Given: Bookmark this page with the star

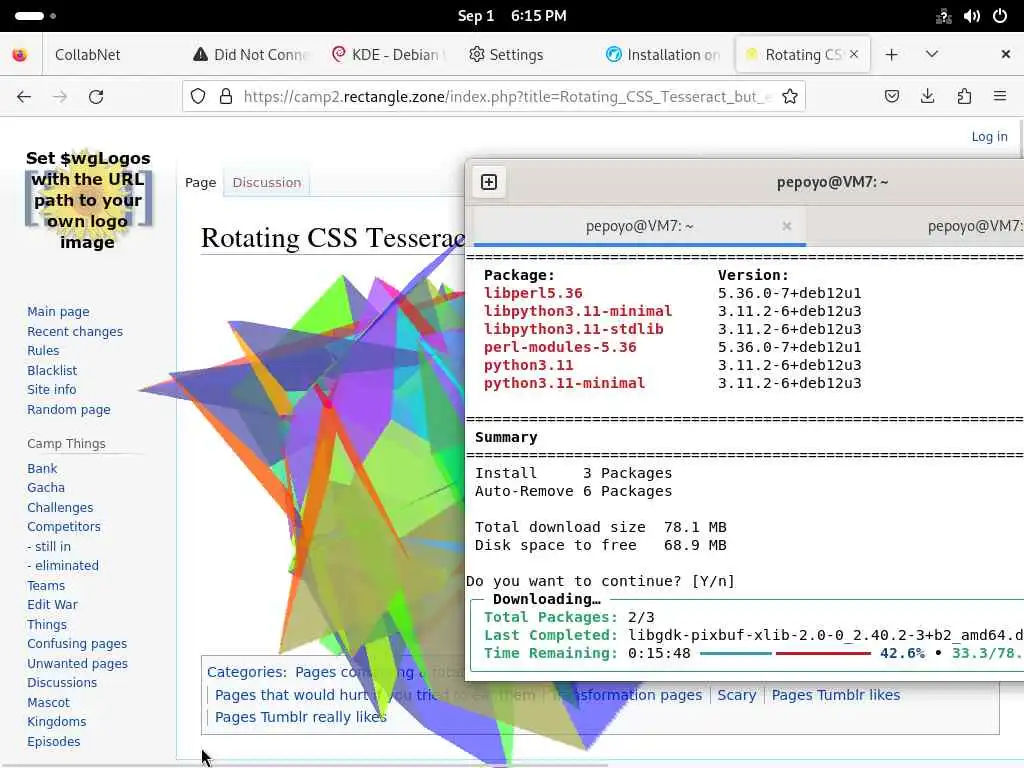Looking at the screenshot, I should (790, 97).
